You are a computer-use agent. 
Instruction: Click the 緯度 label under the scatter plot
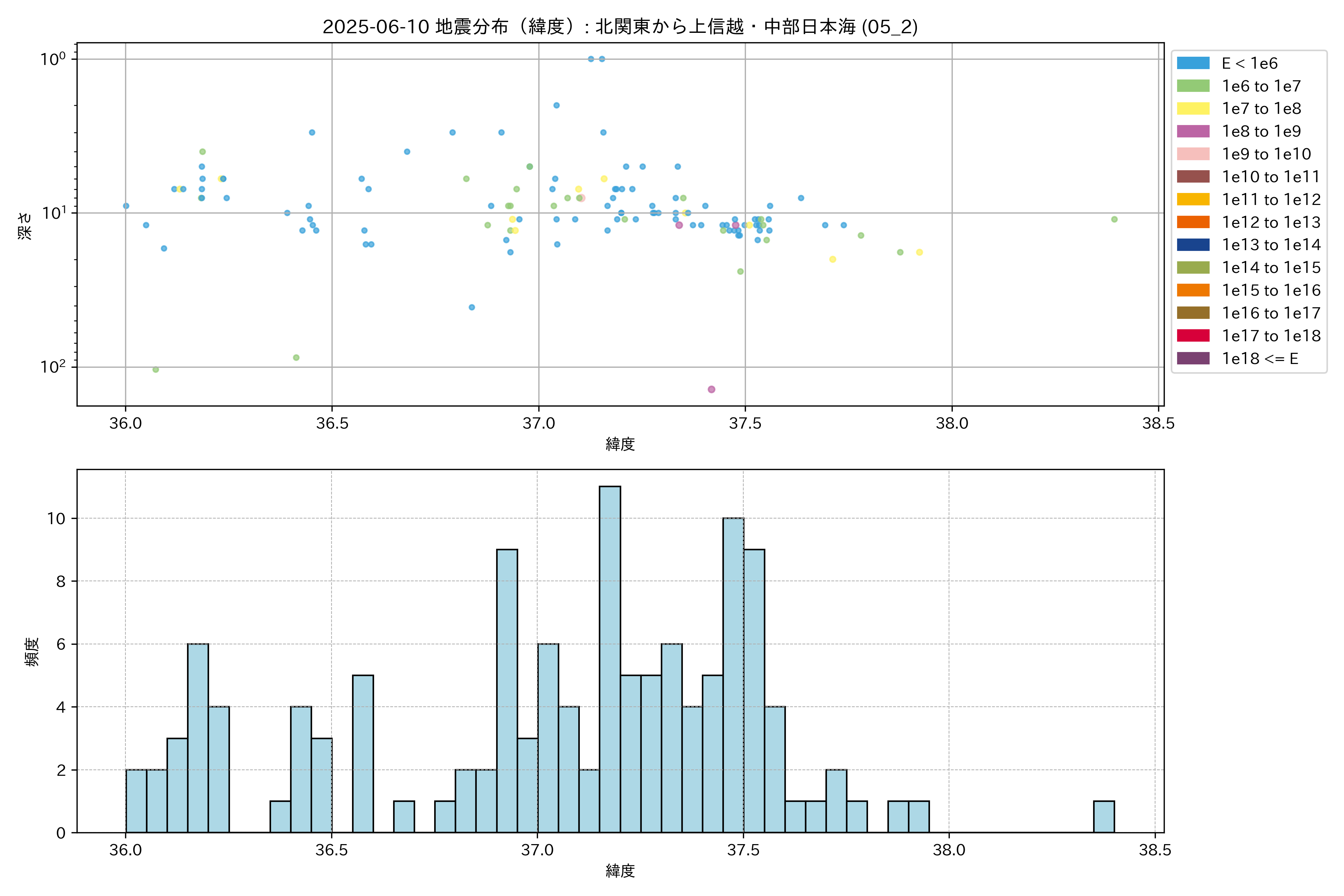(620, 444)
